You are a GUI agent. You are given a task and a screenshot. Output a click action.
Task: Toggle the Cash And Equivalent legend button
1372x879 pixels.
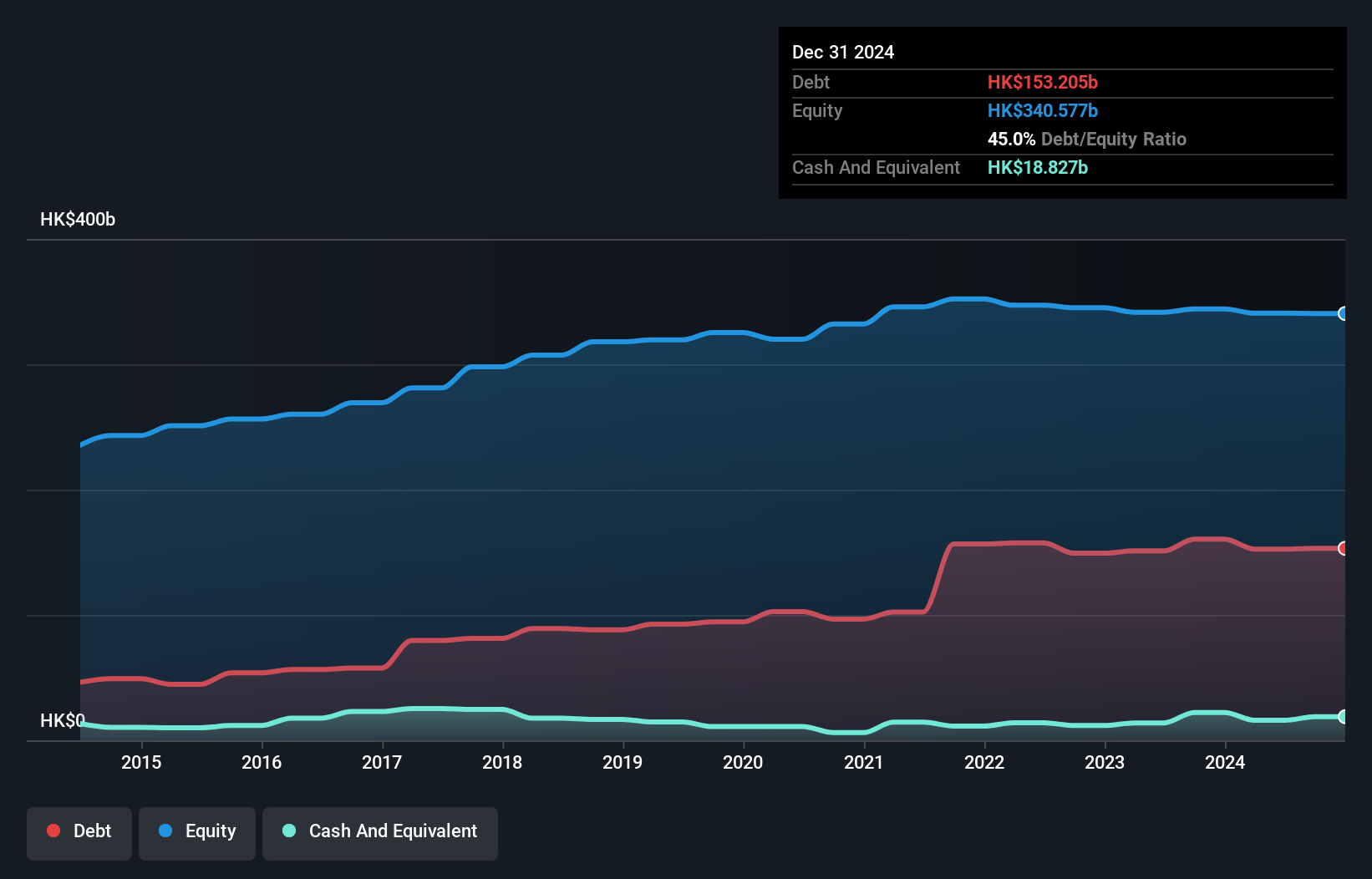(380, 833)
